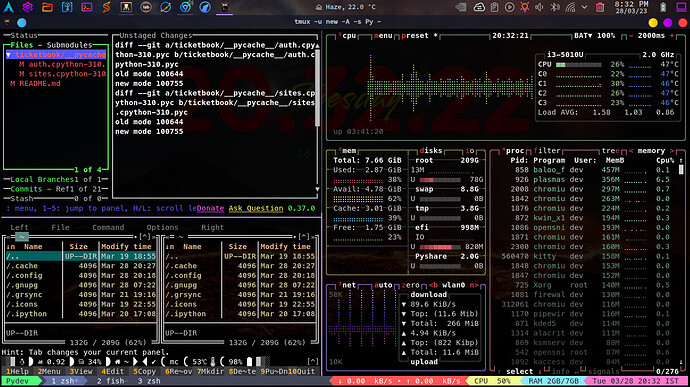This screenshot has height=387, width=690.
Task: Open the cloud sync tray icon
Action: [x=479, y=7]
